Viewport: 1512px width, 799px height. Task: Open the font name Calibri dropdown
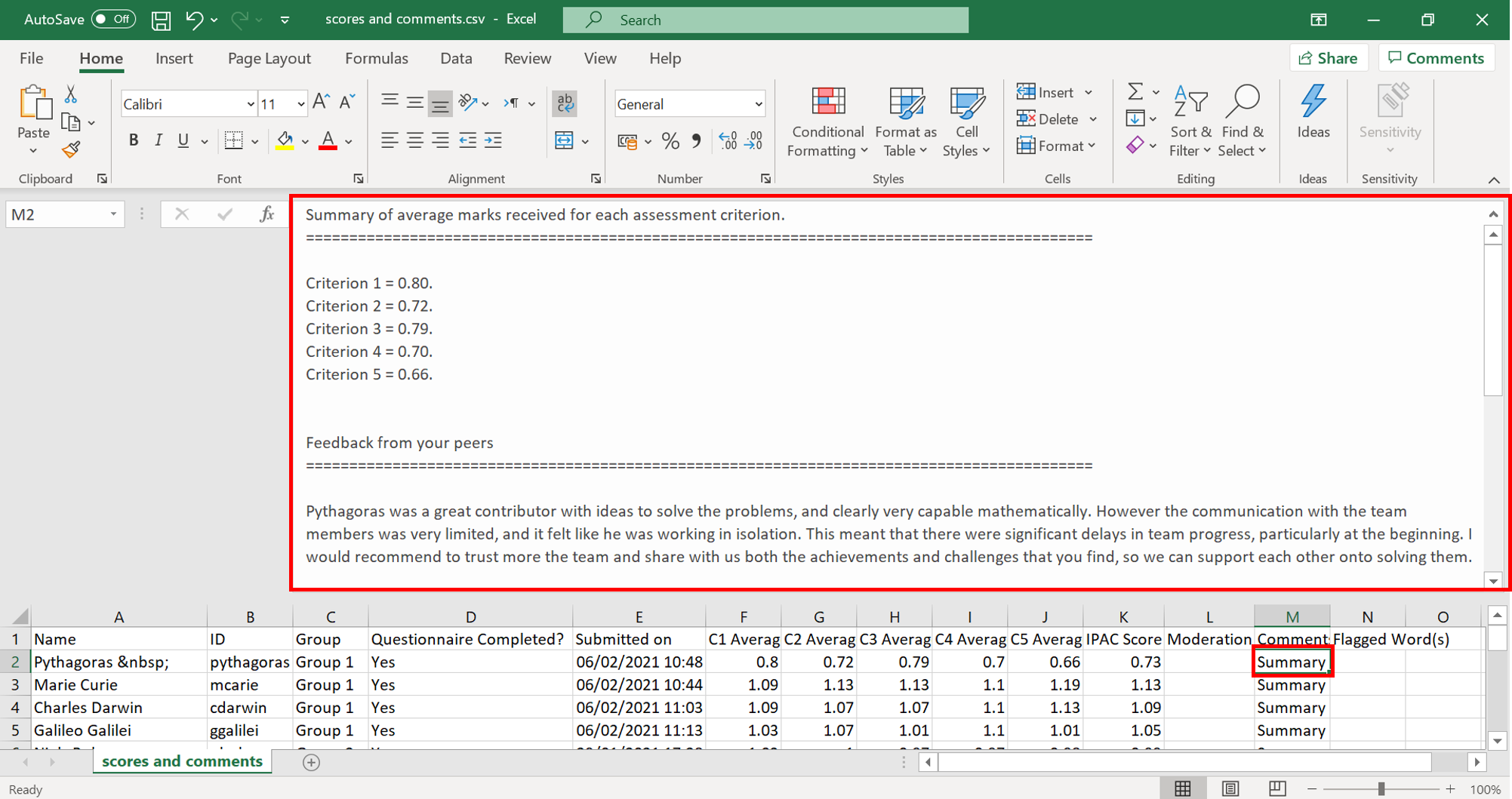(x=251, y=104)
